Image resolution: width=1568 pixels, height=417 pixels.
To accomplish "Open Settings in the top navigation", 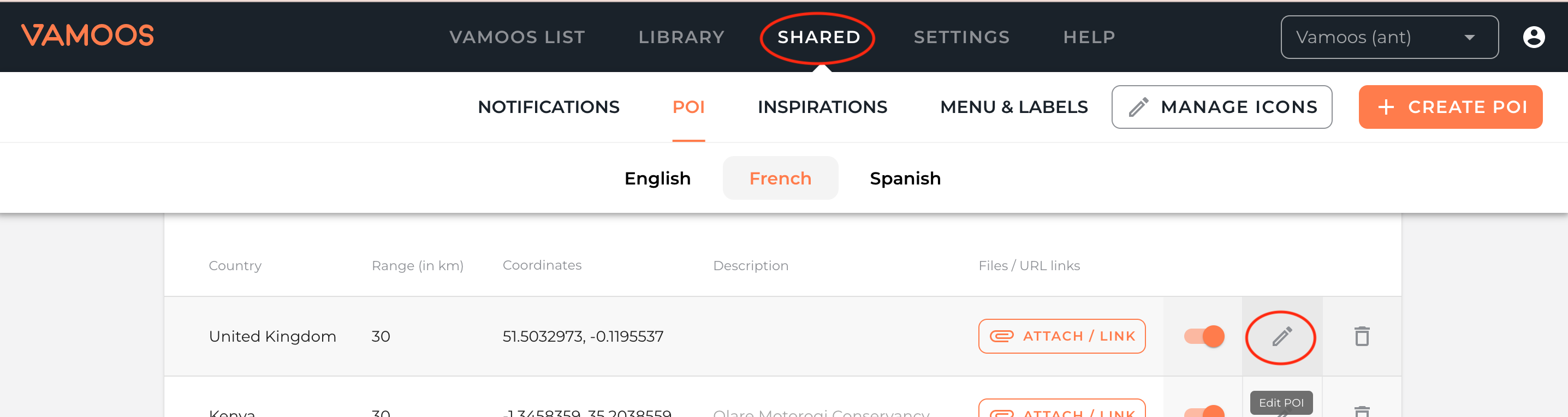I will (961, 37).
